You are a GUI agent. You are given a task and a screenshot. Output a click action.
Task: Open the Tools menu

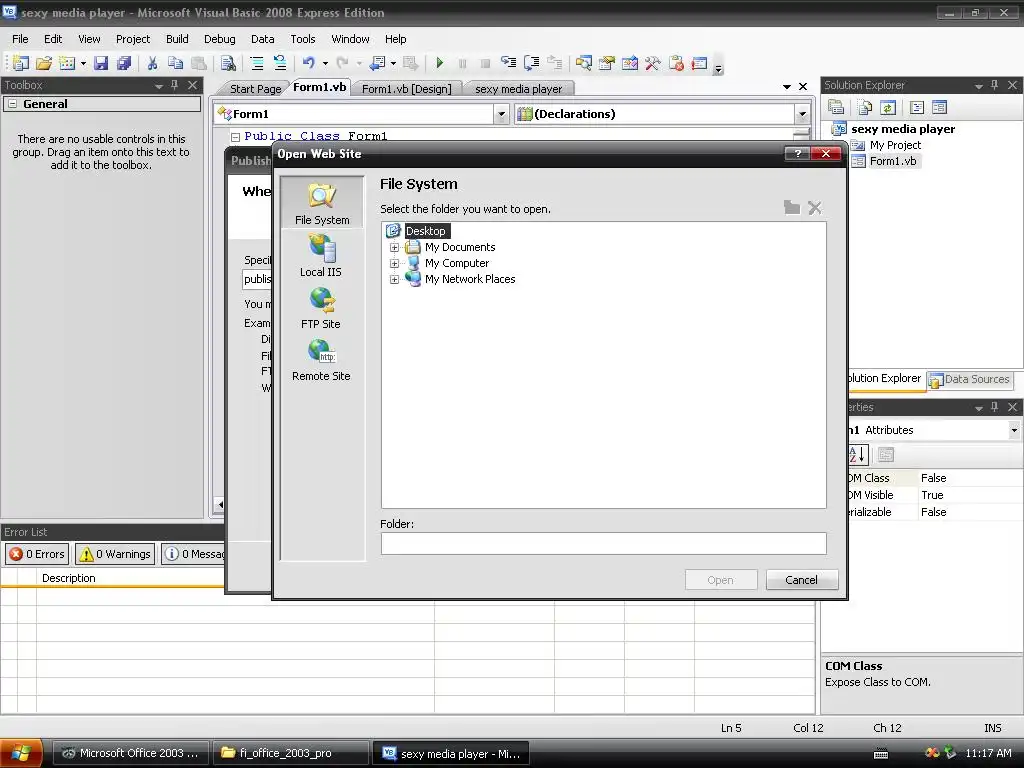(302, 39)
